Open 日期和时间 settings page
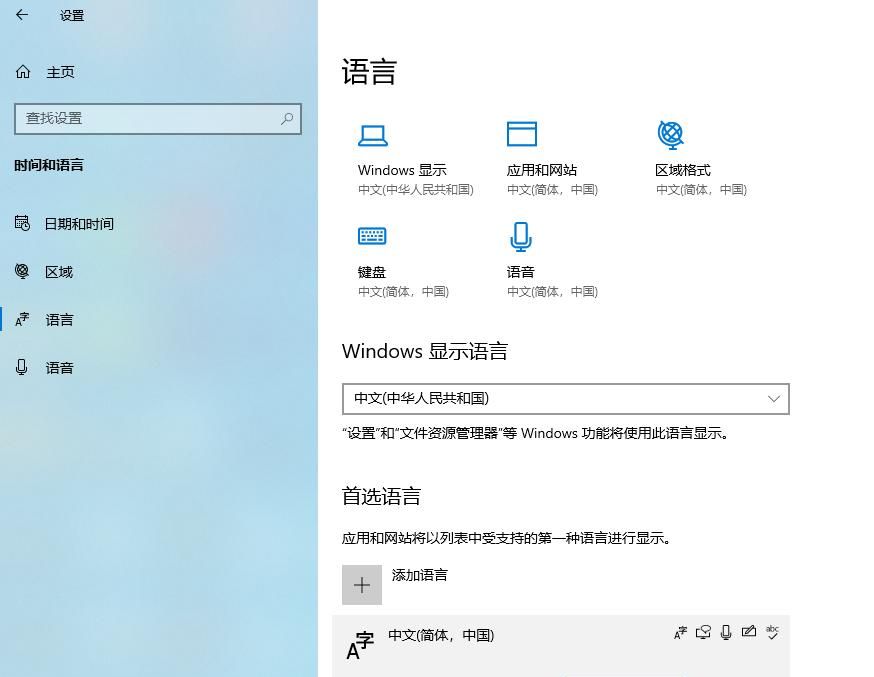Image resolution: width=874 pixels, height=677 pixels. pos(79,224)
